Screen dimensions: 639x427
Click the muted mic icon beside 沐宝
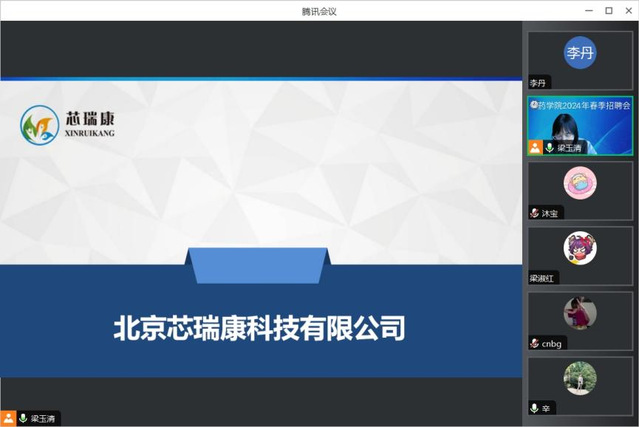coord(535,213)
